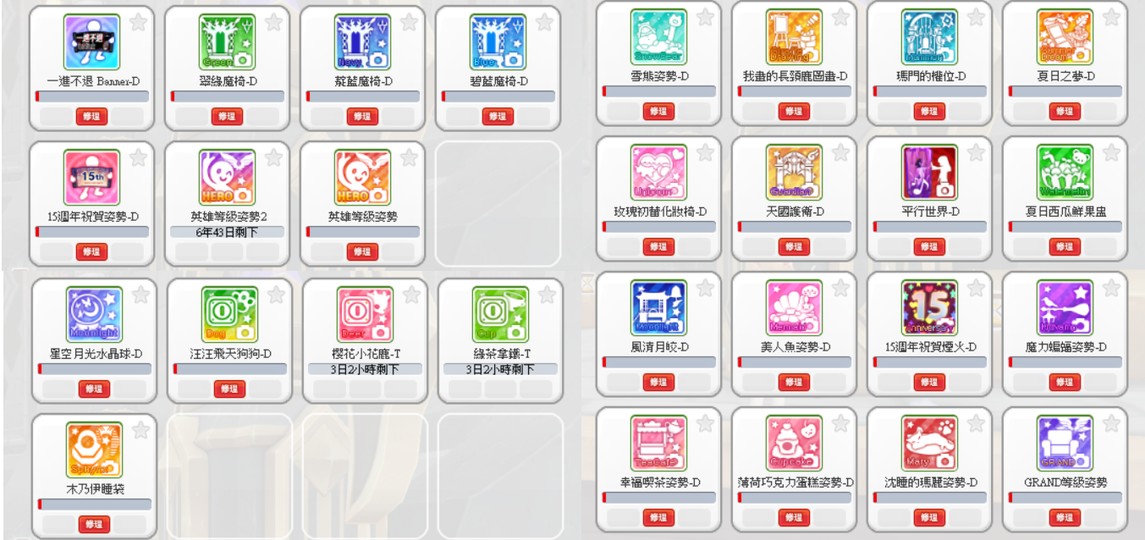
Task: Click 修理 button under 碧藍魔椅-D
Action: [x=498, y=116]
